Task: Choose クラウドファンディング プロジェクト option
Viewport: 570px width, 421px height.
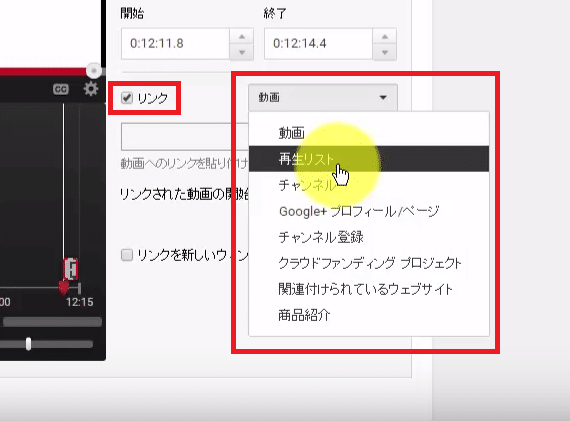Action: point(369,263)
